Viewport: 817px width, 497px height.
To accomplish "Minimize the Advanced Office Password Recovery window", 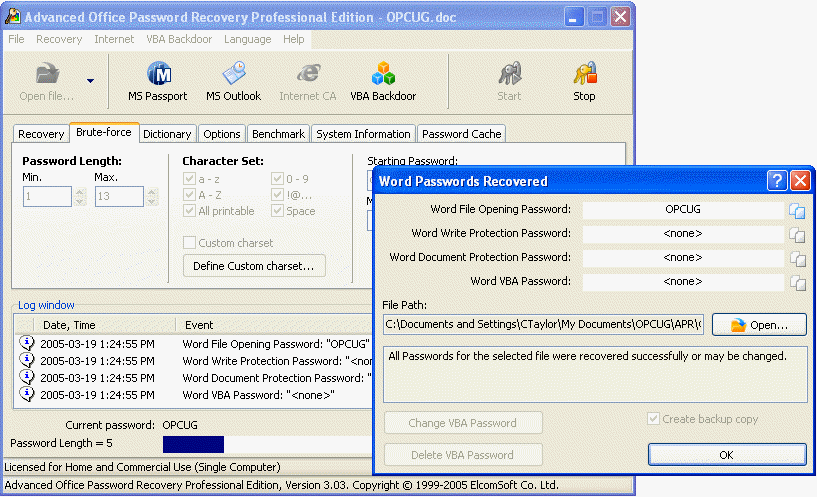I will click(574, 17).
